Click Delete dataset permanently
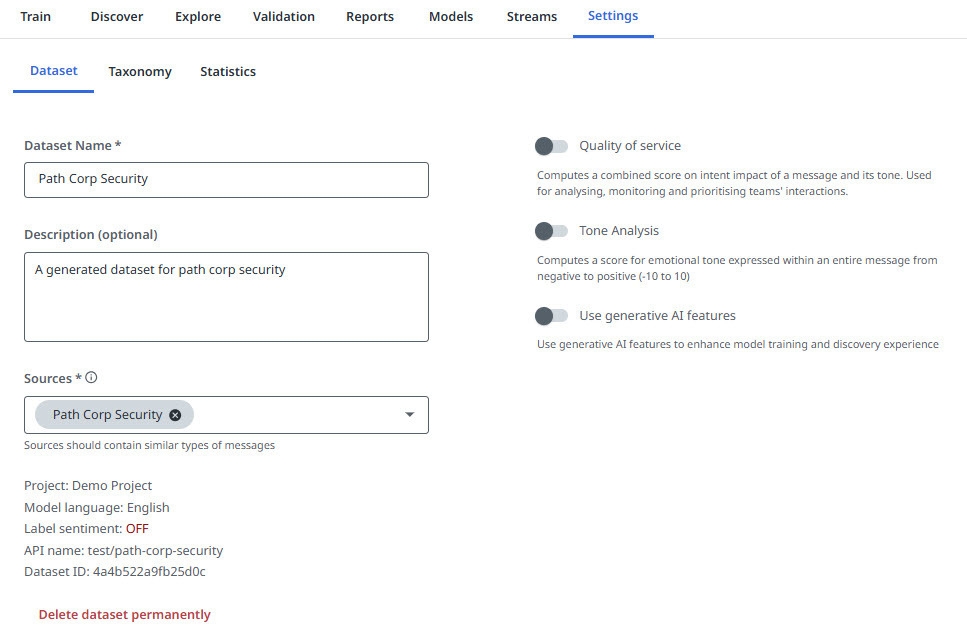 tap(125, 615)
